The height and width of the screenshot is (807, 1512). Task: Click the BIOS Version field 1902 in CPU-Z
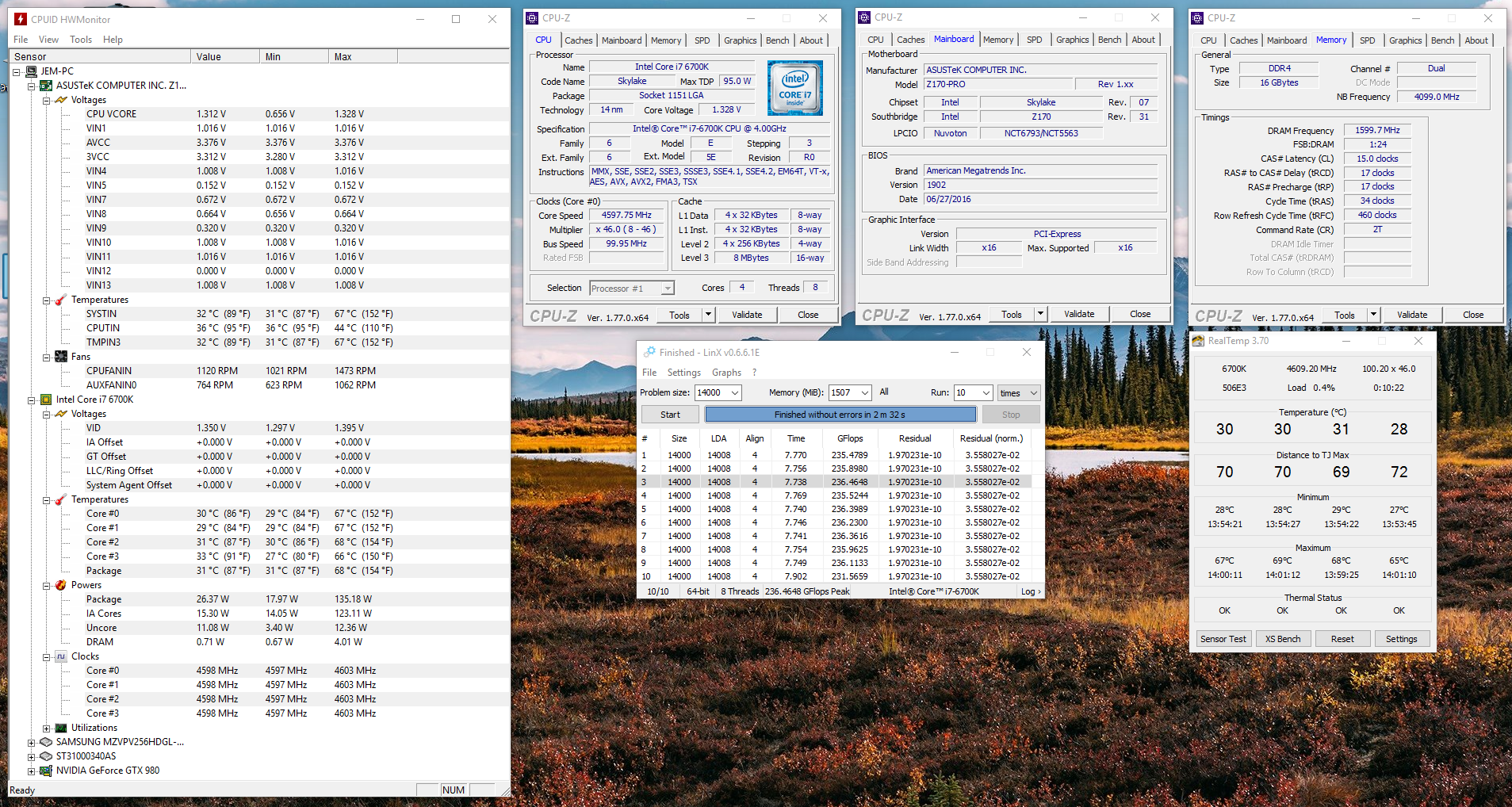point(1040,185)
